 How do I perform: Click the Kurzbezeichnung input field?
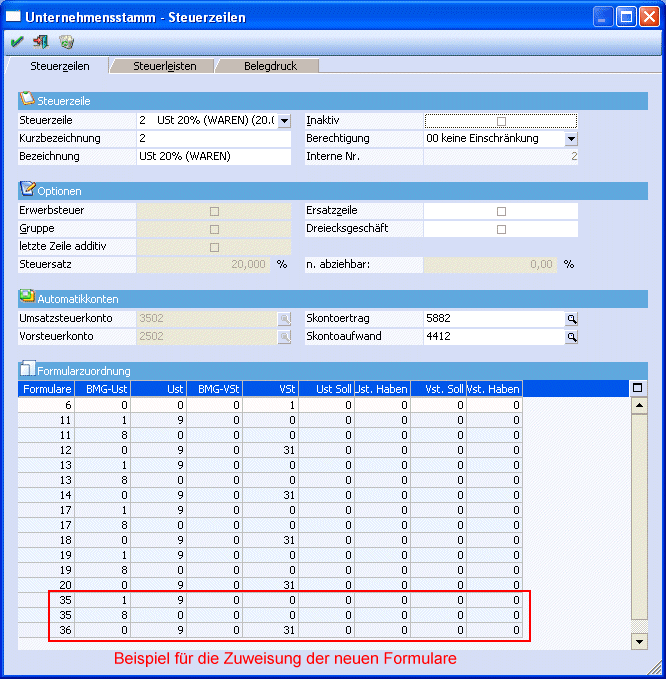point(213,139)
